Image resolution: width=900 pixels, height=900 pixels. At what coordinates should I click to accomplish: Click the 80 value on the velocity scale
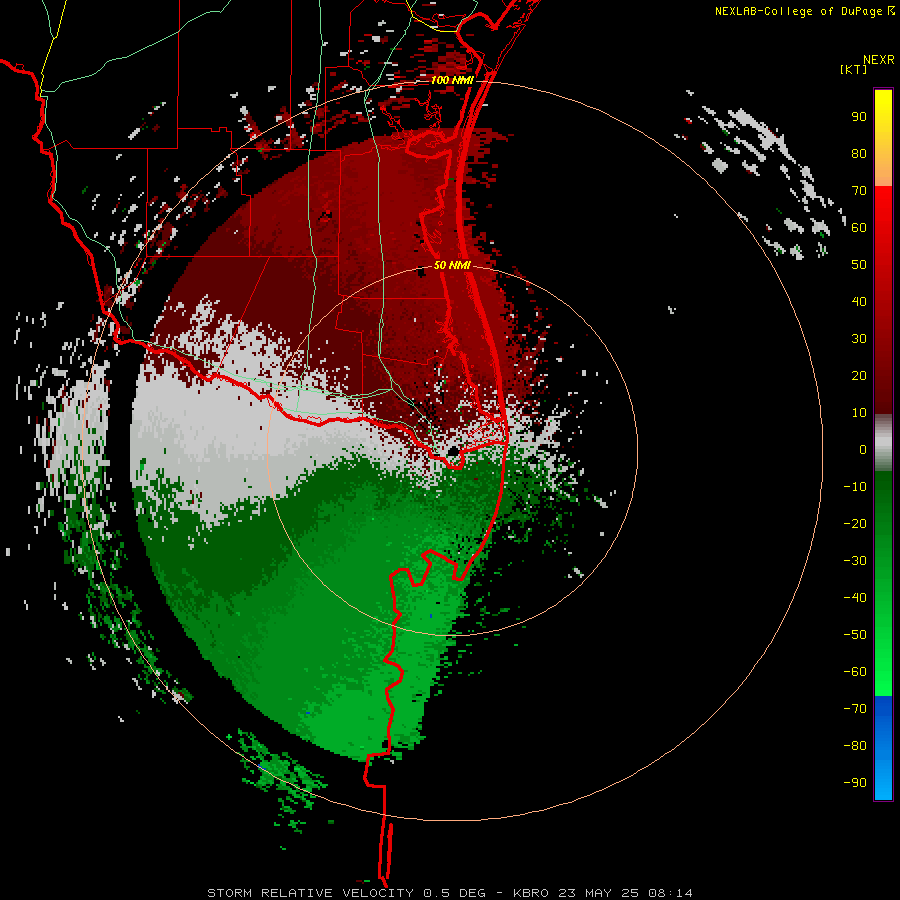859,154
